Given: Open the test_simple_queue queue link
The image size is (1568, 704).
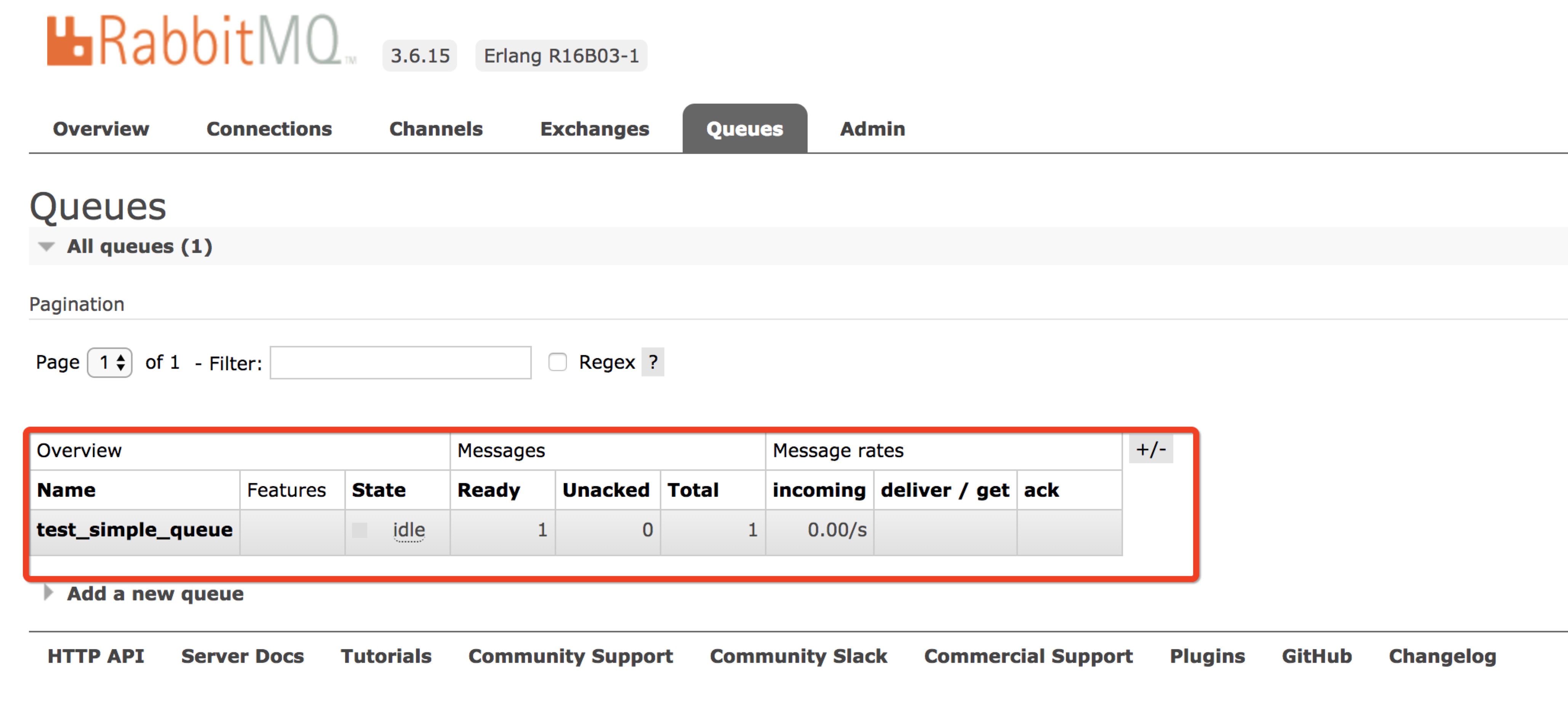Looking at the screenshot, I should pyautogui.click(x=134, y=530).
